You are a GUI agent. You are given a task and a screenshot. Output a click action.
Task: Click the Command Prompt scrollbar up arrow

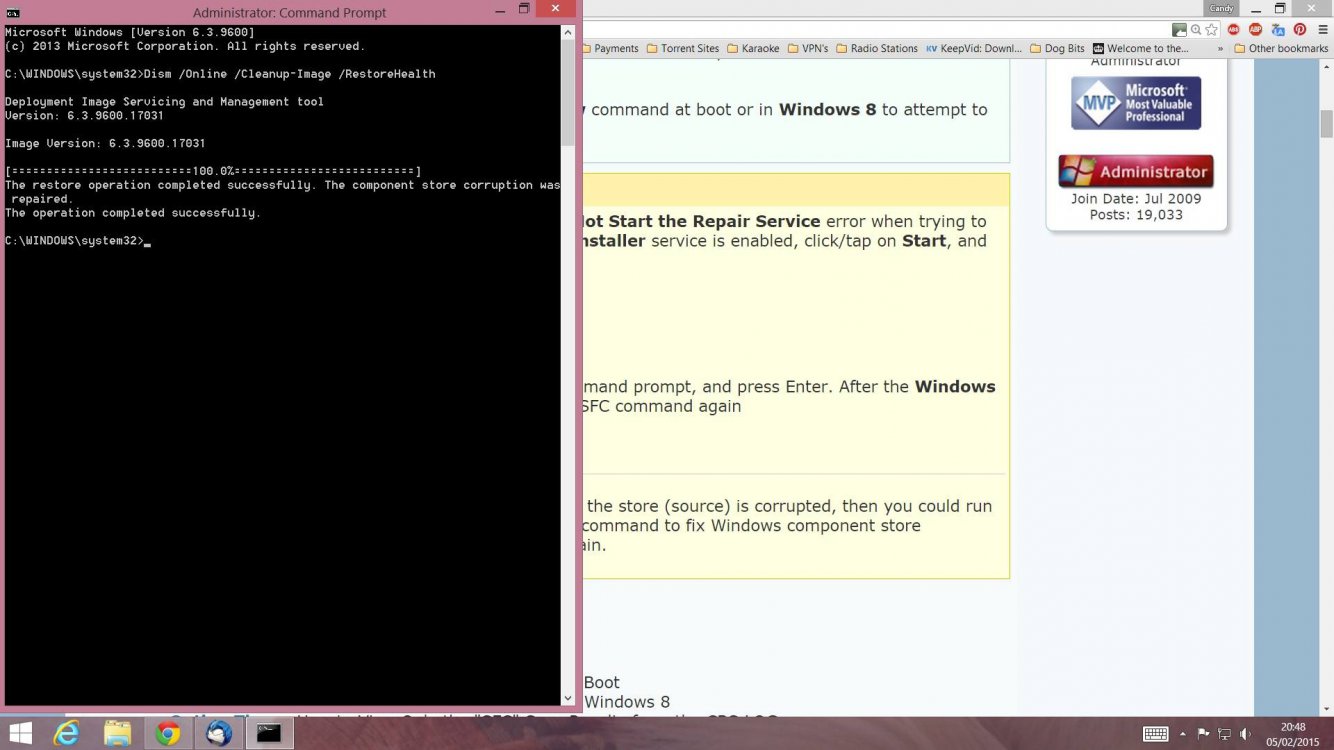[568, 33]
